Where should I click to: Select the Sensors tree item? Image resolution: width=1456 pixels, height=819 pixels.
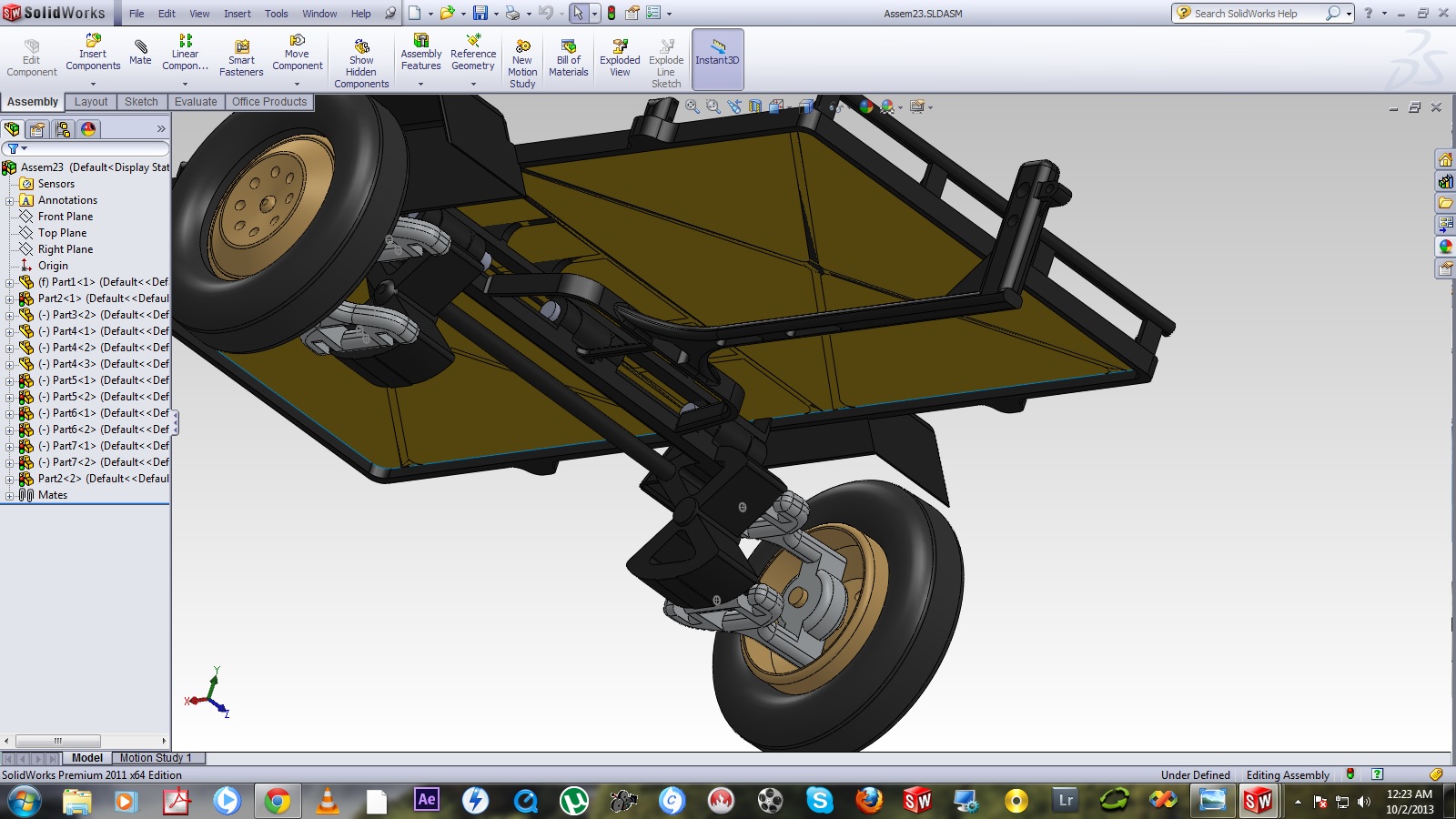tap(56, 184)
